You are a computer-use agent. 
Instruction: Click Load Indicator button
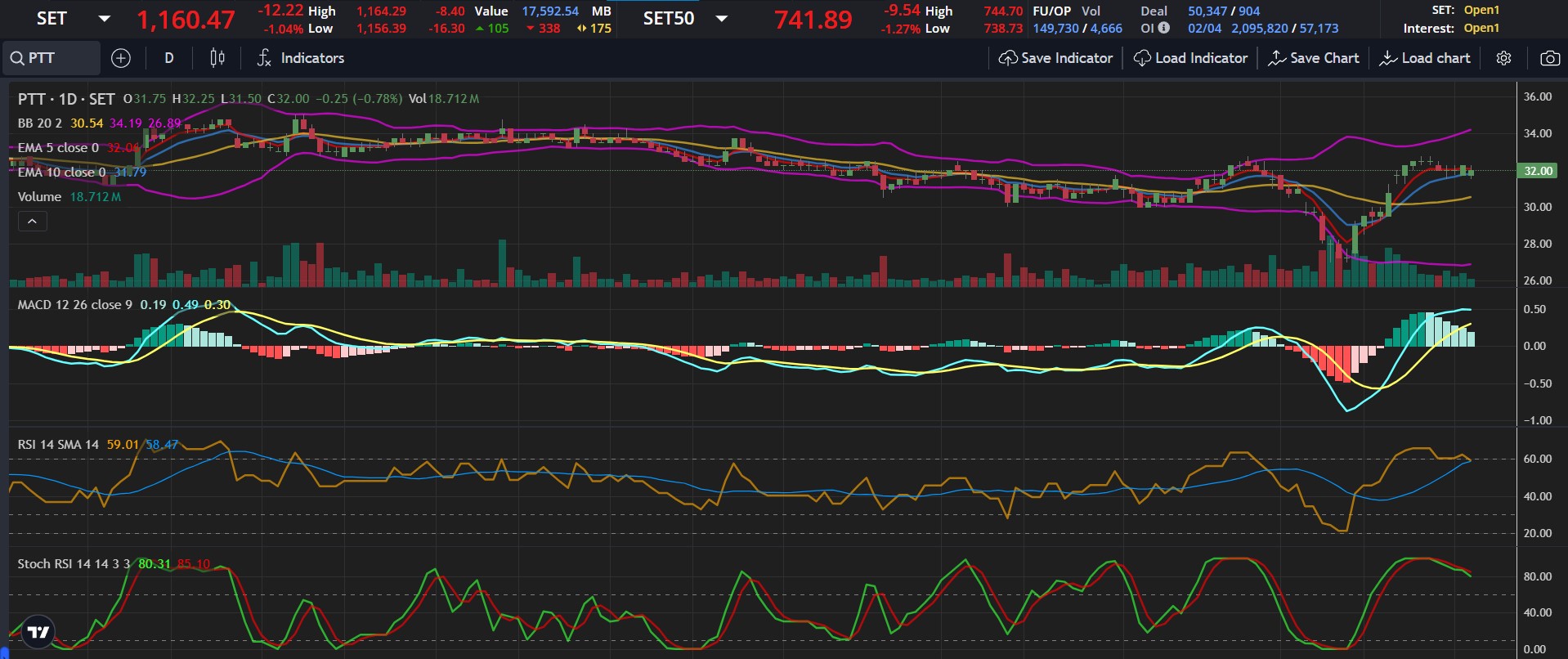click(x=1190, y=58)
